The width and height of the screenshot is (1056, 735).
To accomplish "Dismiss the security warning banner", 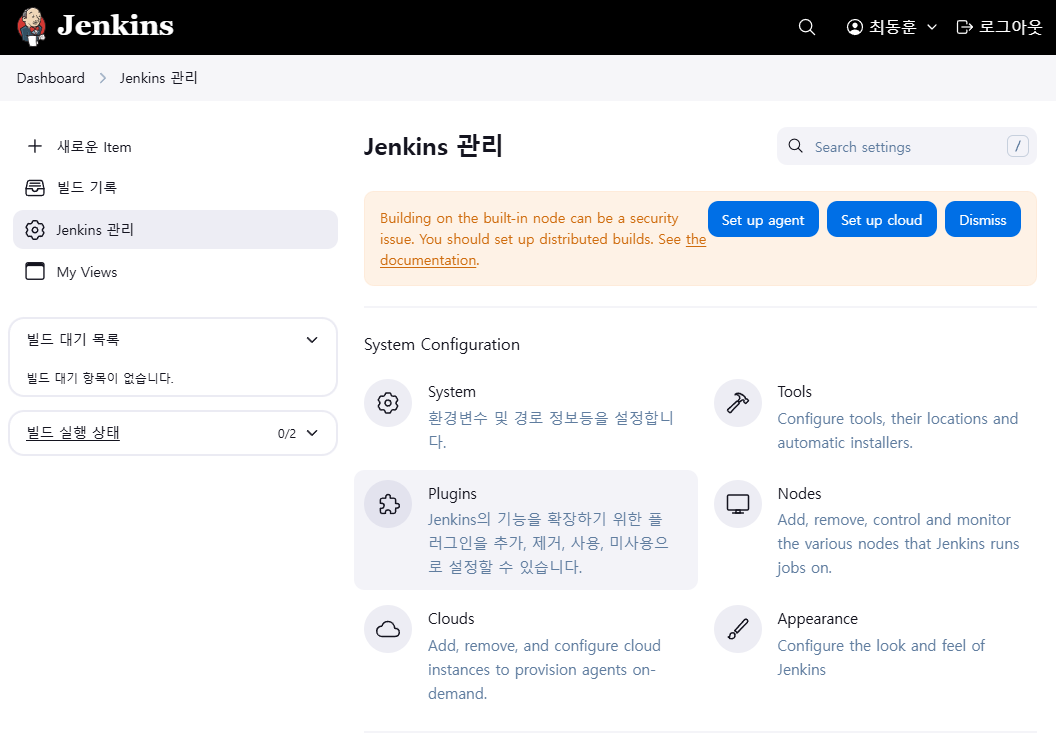I will tap(983, 220).
